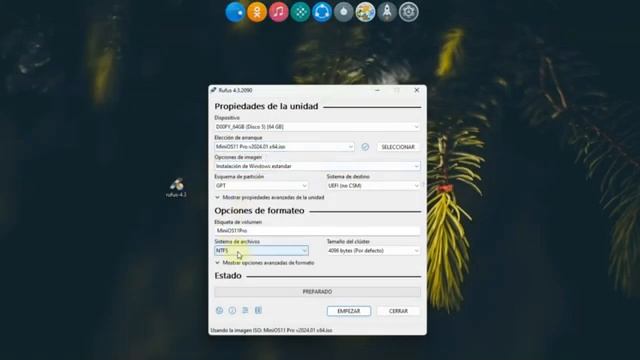This screenshot has width=640, height=360.
Task: Click the EMPEZAR button
Action: [349, 311]
